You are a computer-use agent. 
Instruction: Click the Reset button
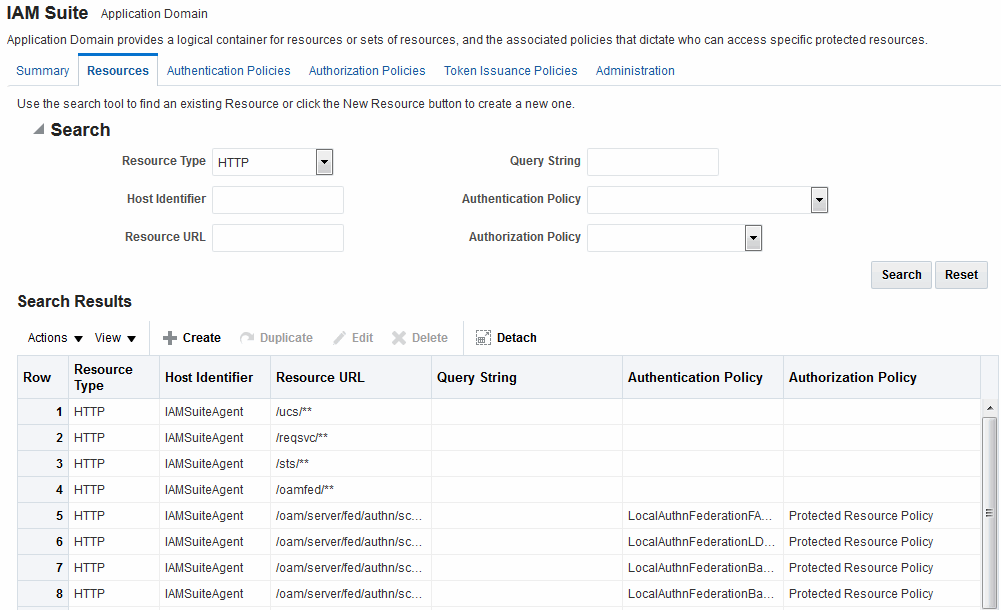point(961,275)
